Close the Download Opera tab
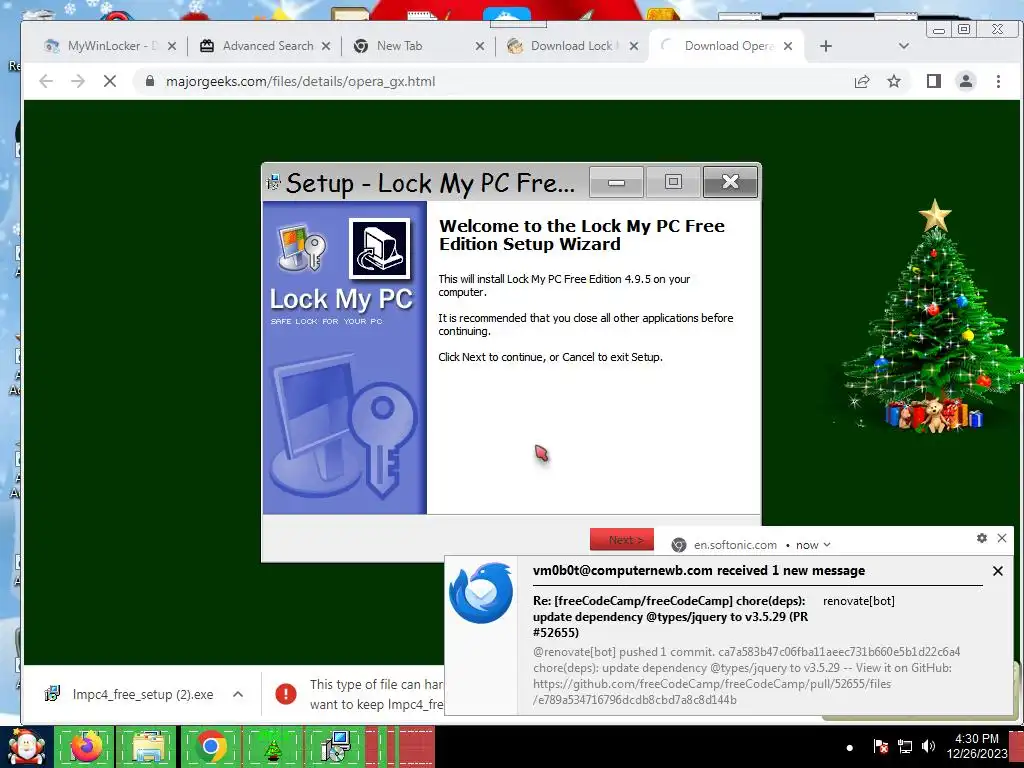The image size is (1024, 768). coord(788,46)
